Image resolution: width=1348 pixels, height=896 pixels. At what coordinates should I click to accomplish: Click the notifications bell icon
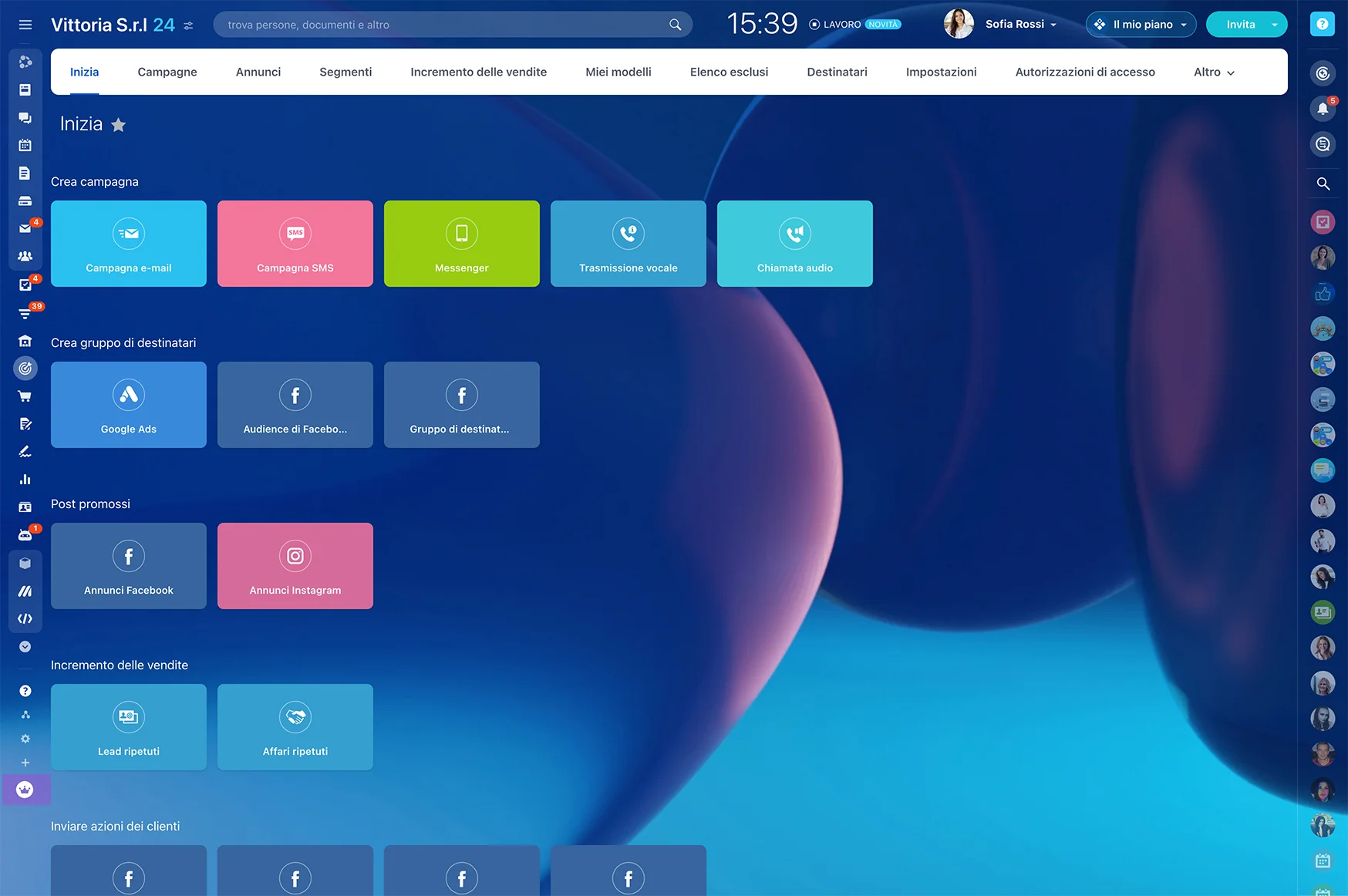[1323, 109]
